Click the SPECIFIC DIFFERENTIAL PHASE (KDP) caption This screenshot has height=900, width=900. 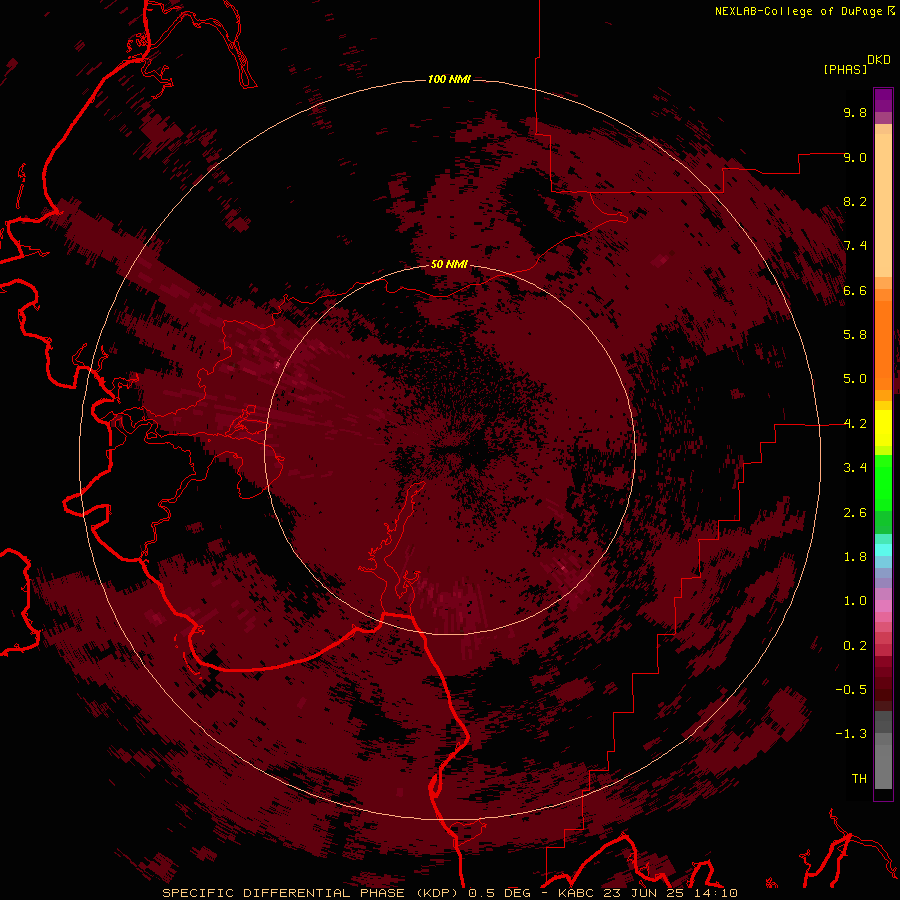click(312, 893)
